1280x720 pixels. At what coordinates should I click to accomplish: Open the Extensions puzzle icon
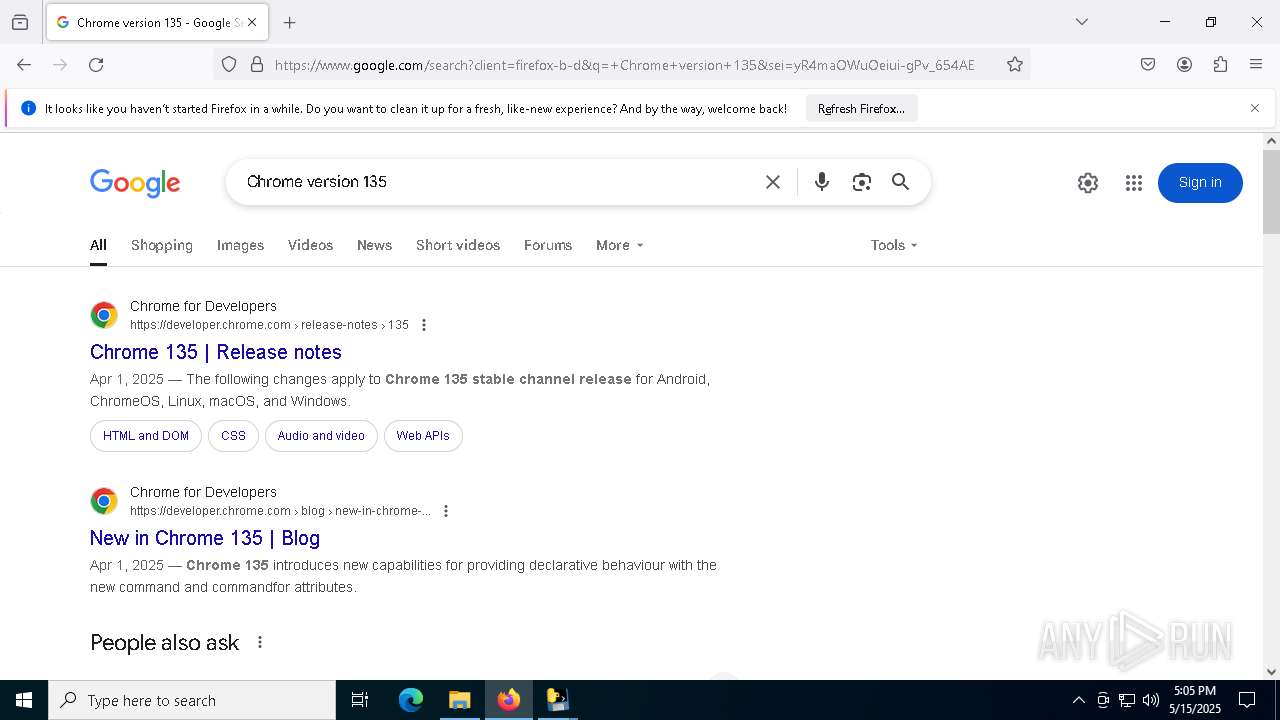(1220, 64)
